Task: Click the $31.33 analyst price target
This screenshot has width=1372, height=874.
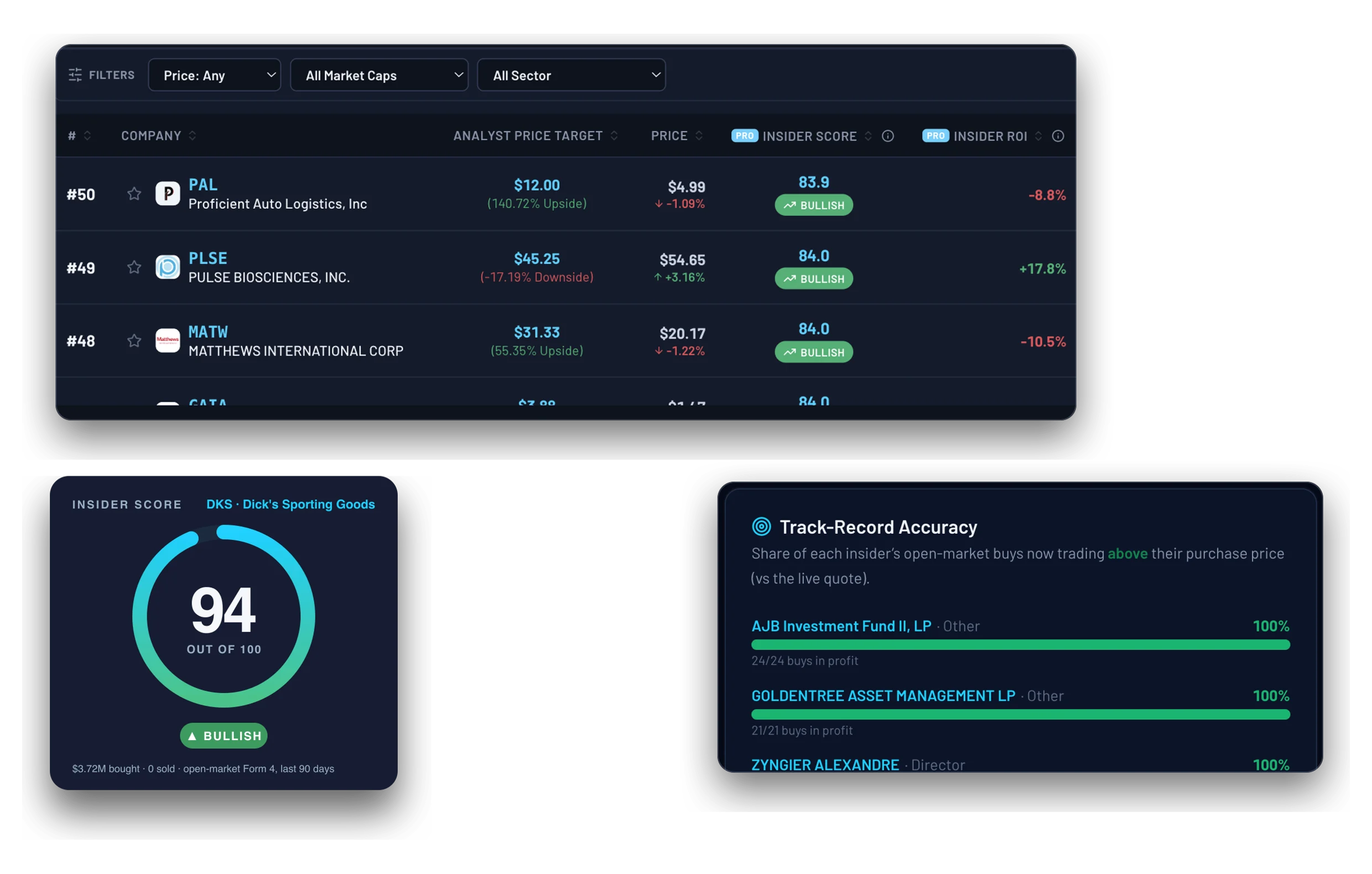Action: pyautogui.click(x=537, y=332)
